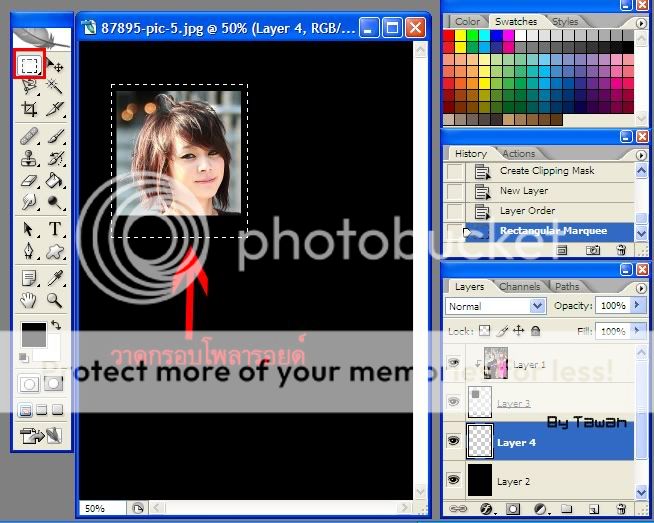Pick the Magic Wand tool
This screenshot has height=523, width=654.
tap(55, 86)
